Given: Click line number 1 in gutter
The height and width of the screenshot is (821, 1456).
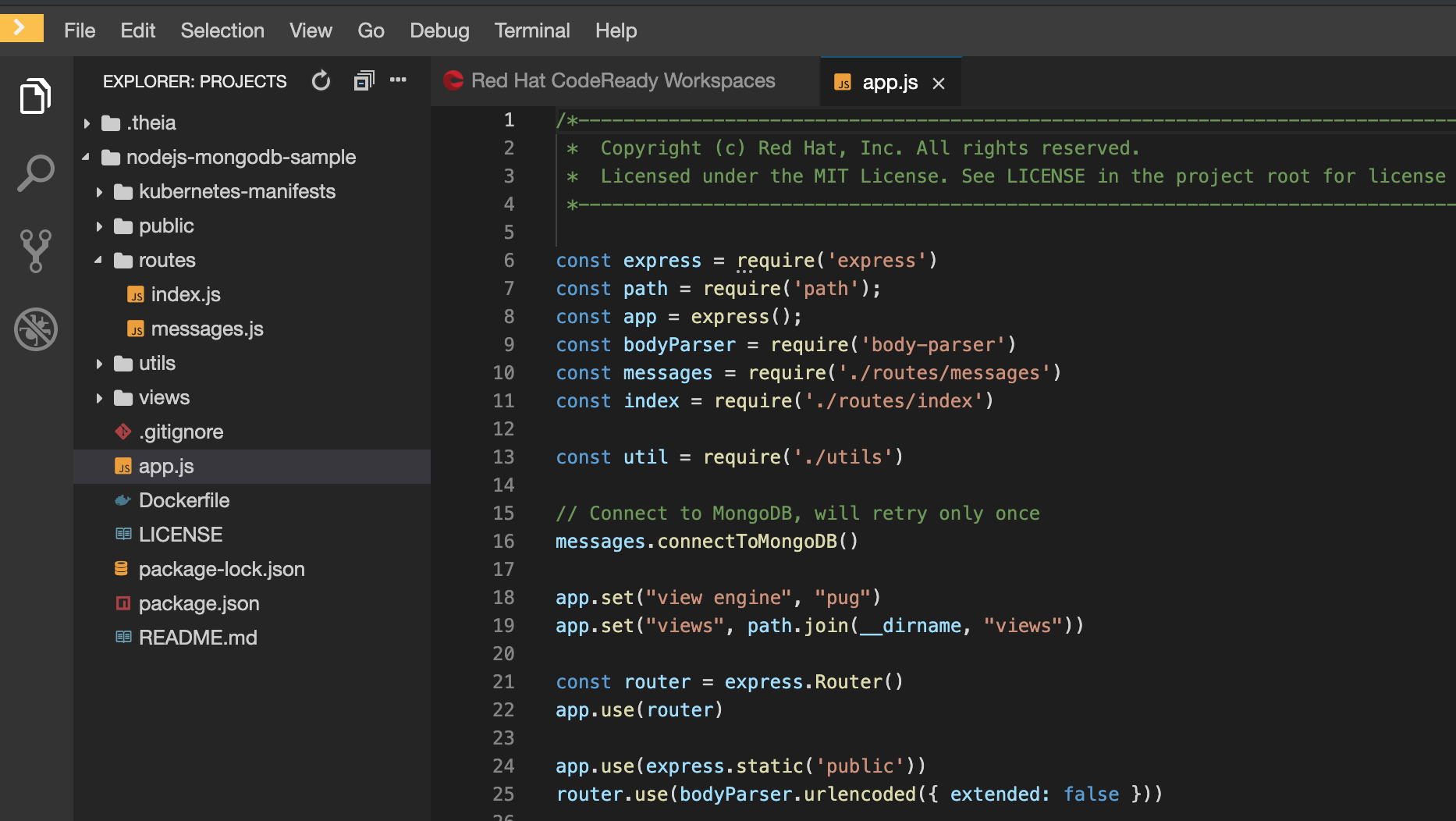Looking at the screenshot, I should point(509,120).
